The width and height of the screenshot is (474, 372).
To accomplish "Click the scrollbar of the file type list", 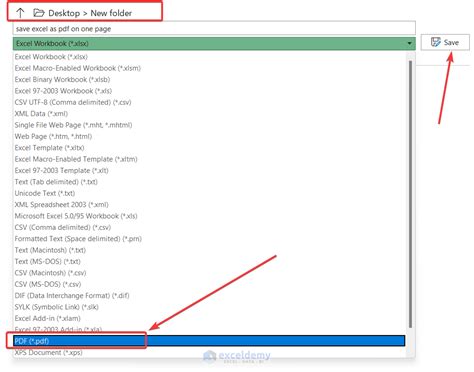I will (x=410, y=194).
